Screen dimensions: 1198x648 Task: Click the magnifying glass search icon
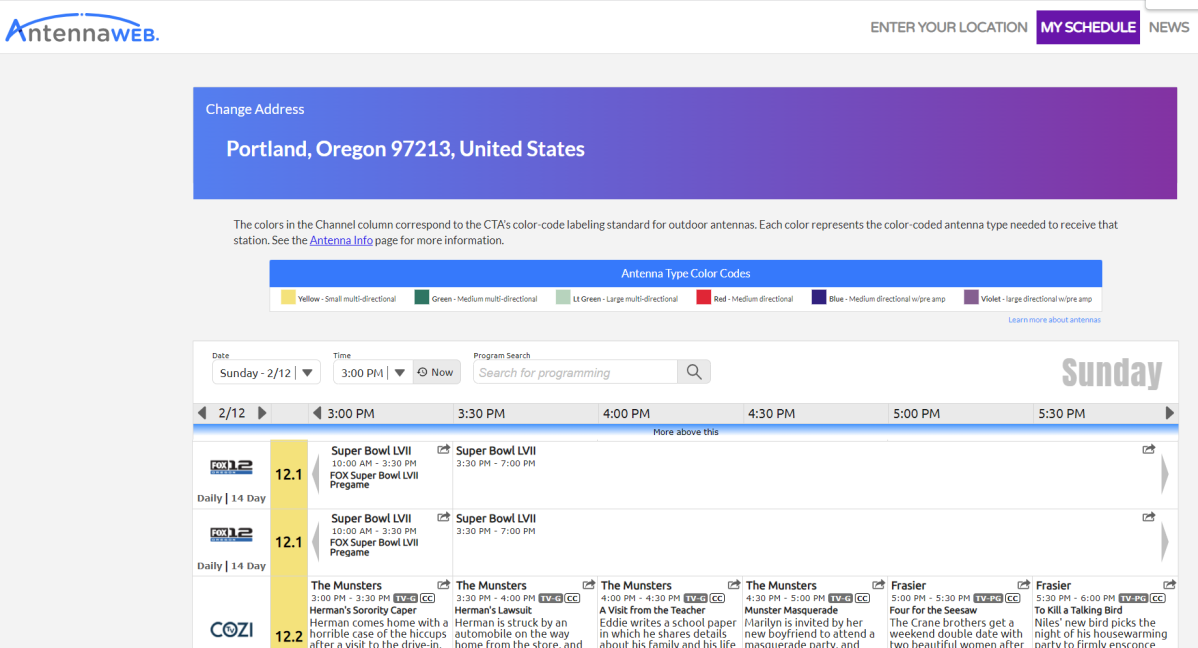click(x=694, y=372)
